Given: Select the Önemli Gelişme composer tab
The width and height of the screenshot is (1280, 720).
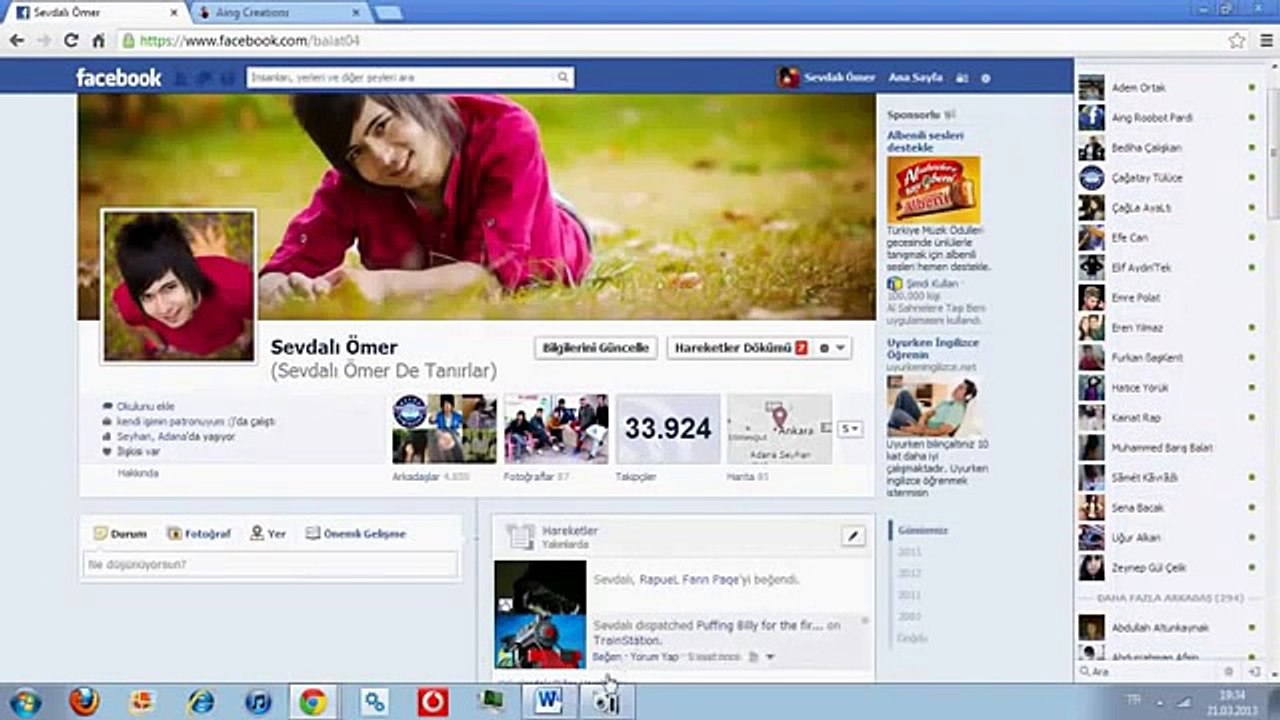Looking at the screenshot, I should point(356,534).
